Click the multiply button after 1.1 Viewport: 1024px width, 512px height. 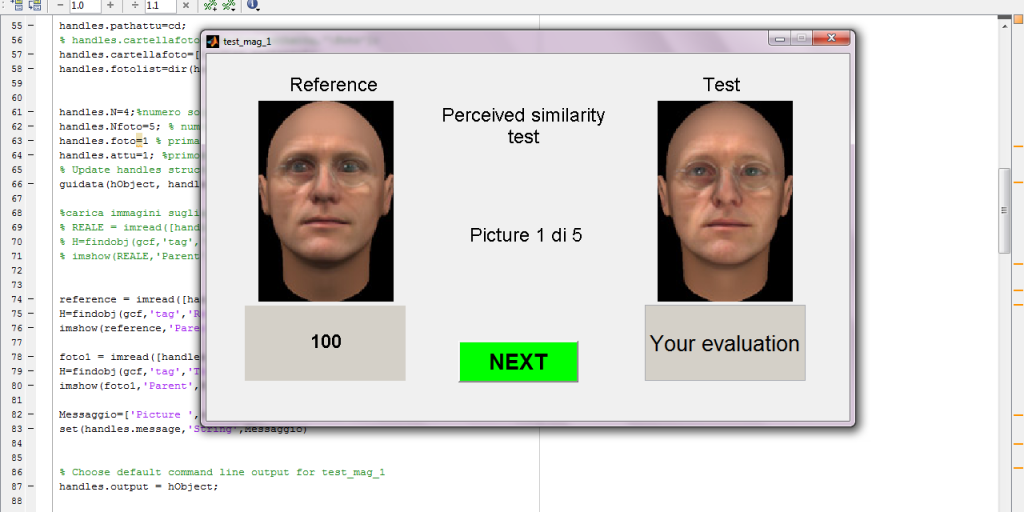pyautogui.click(x=185, y=6)
